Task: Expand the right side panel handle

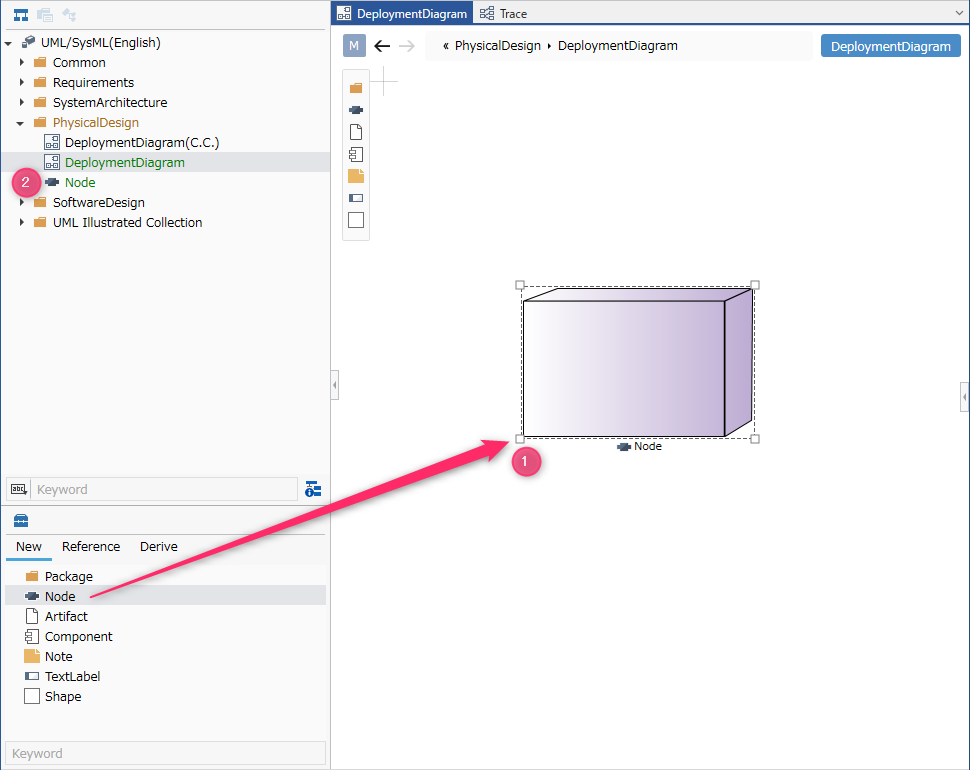Action: point(964,397)
